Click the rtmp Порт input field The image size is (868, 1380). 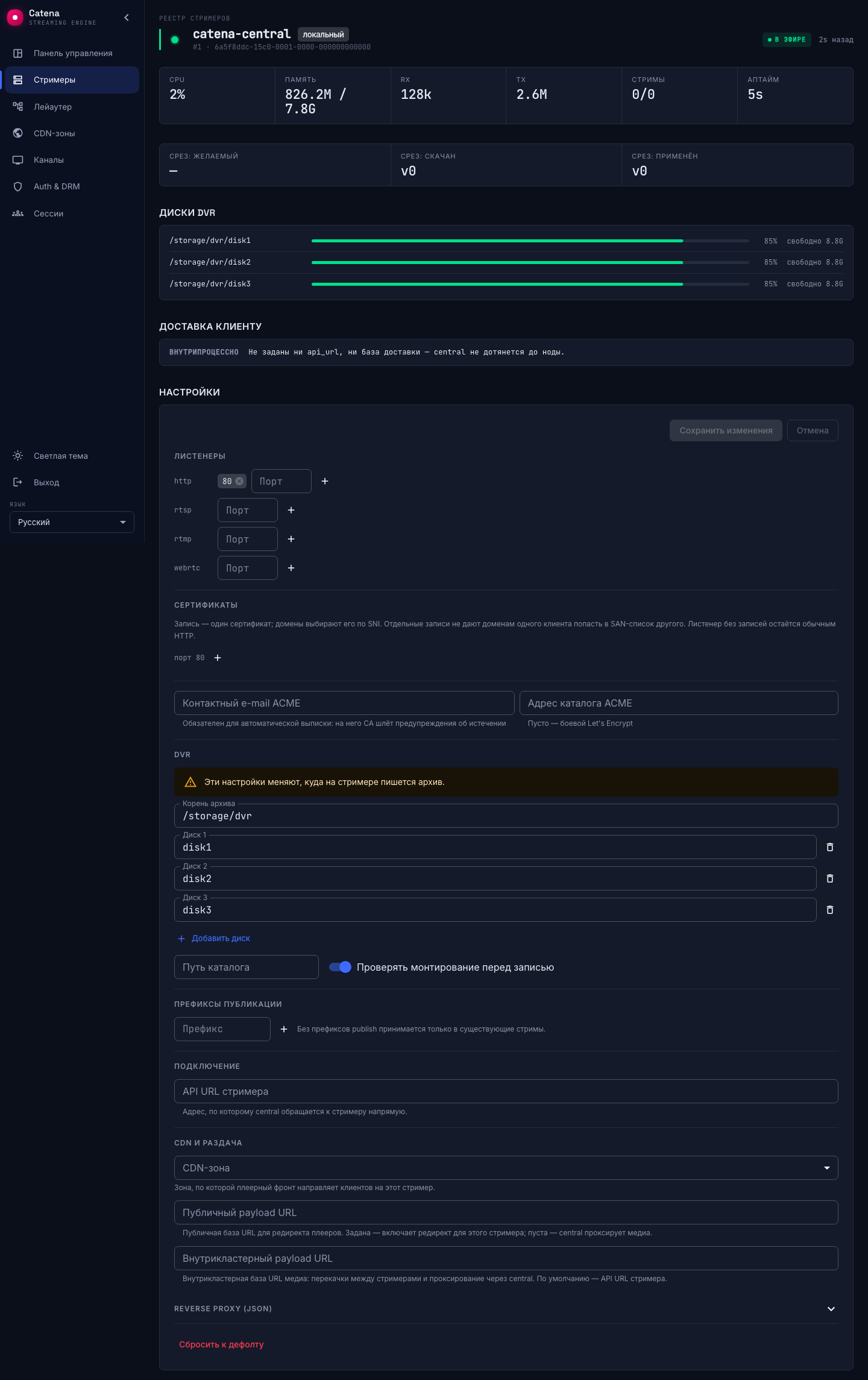(x=248, y=539)
